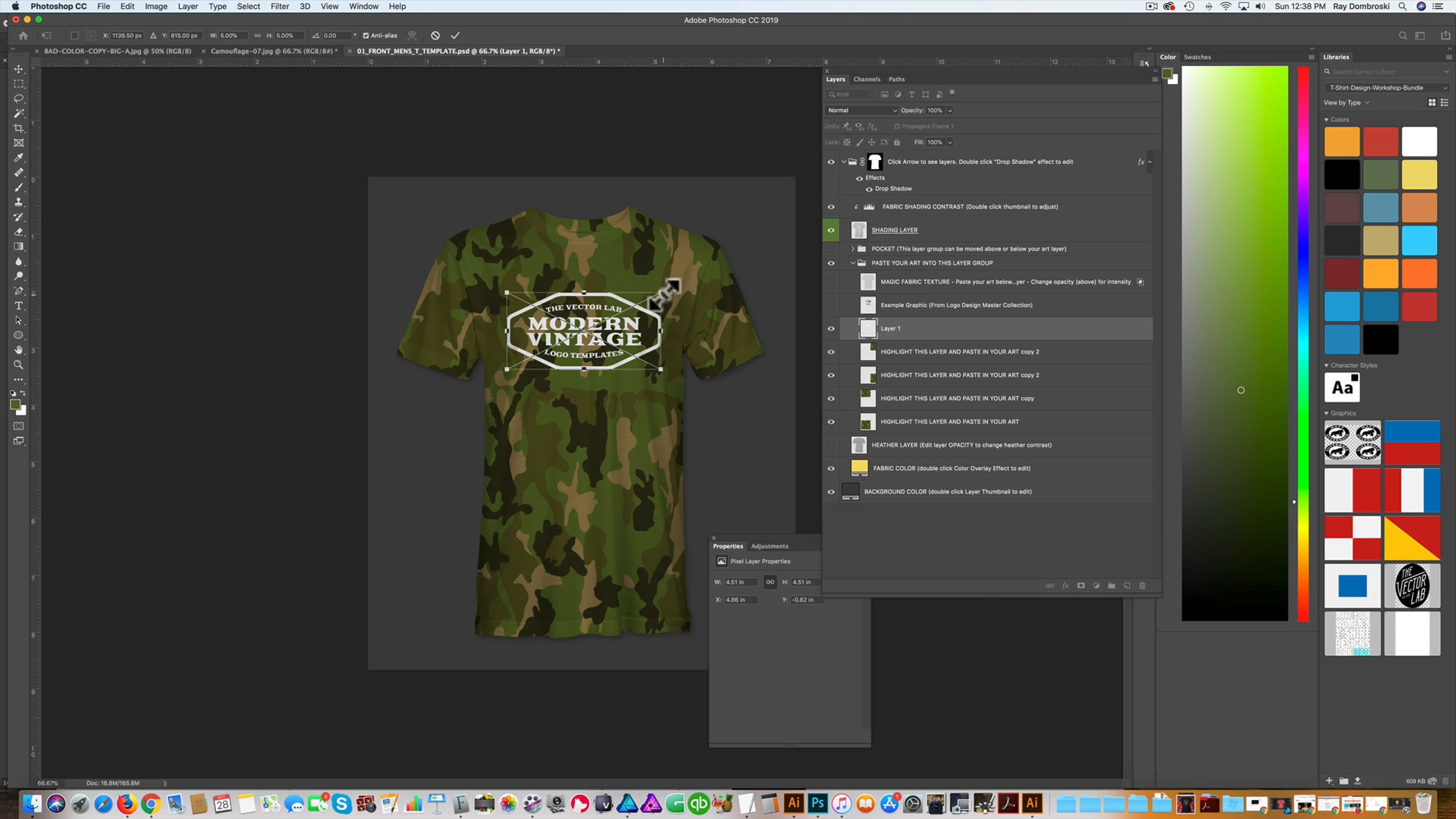Open the Normal blend mode dropdown

click(861, 110)
